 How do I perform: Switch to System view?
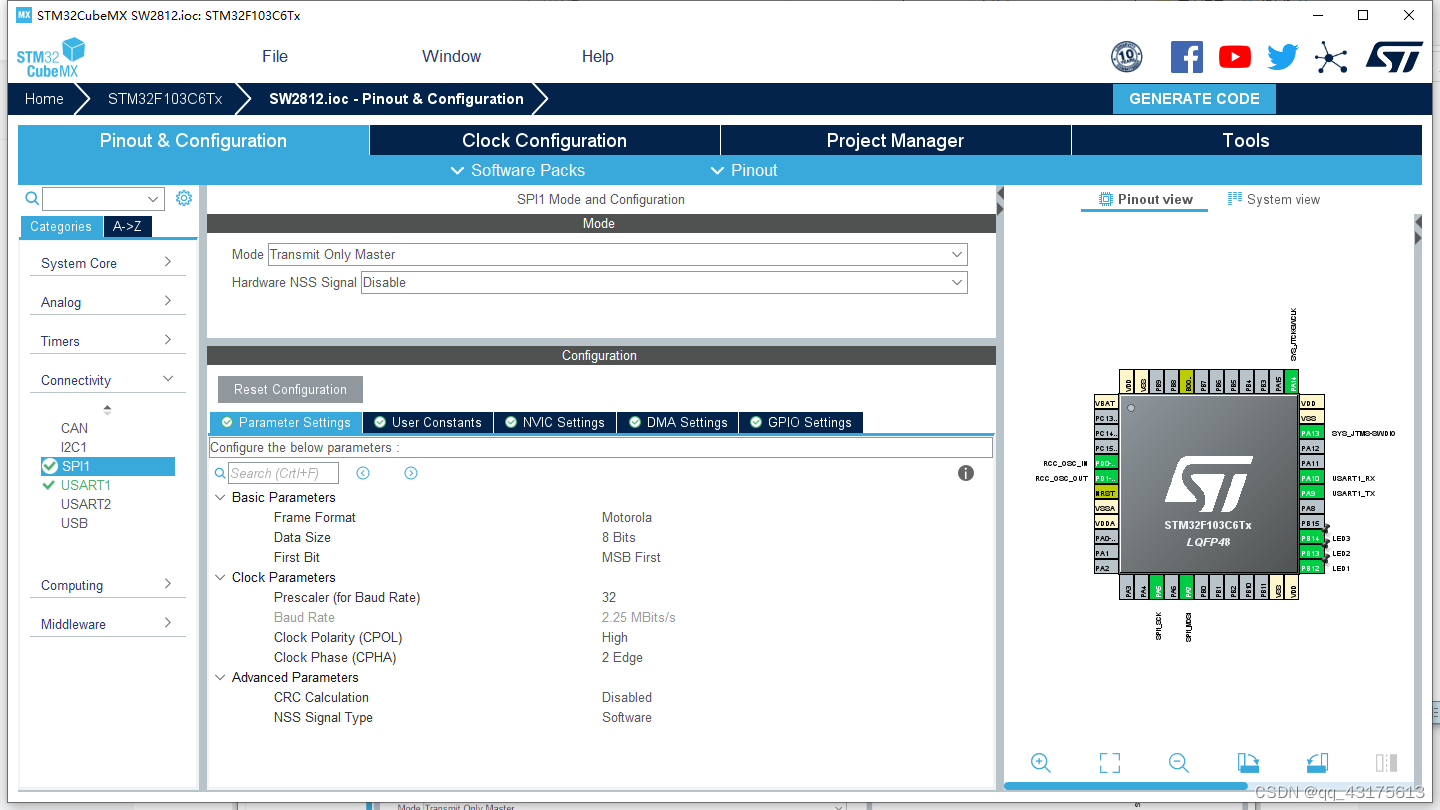coord(1274,199)
